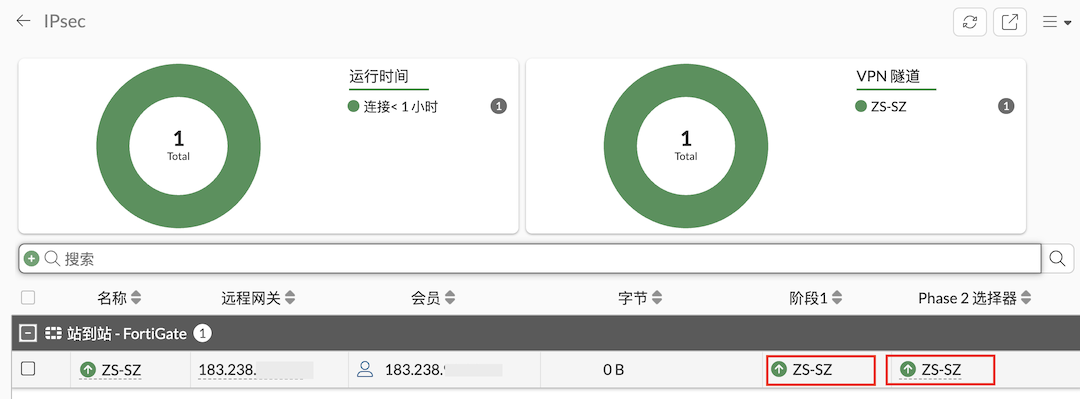Click the 0 B bytes value

click(614, 370)
